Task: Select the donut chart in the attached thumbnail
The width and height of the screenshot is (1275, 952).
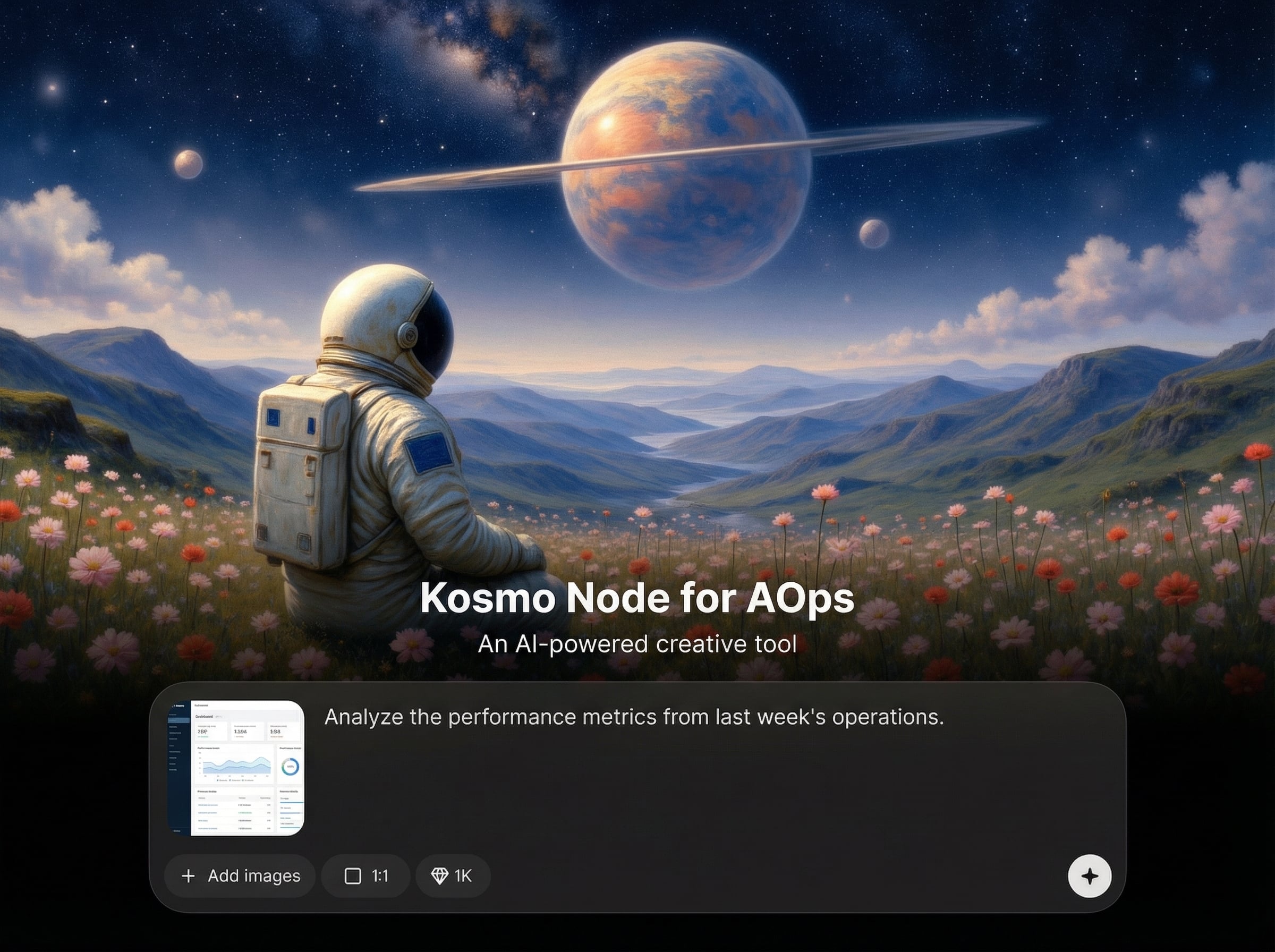Action: click(290, 767)
